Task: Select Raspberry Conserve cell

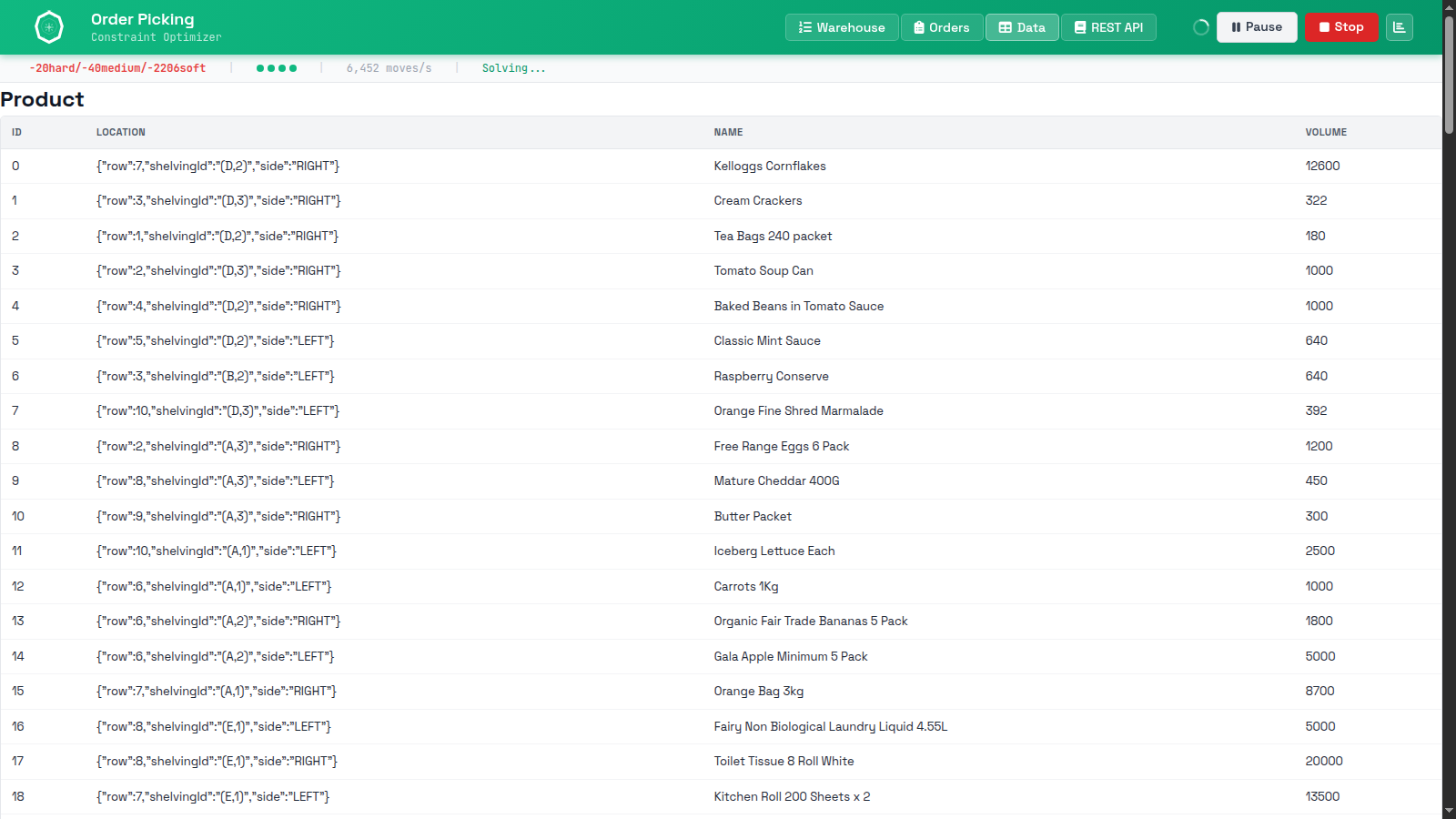Action: point(772,376)
